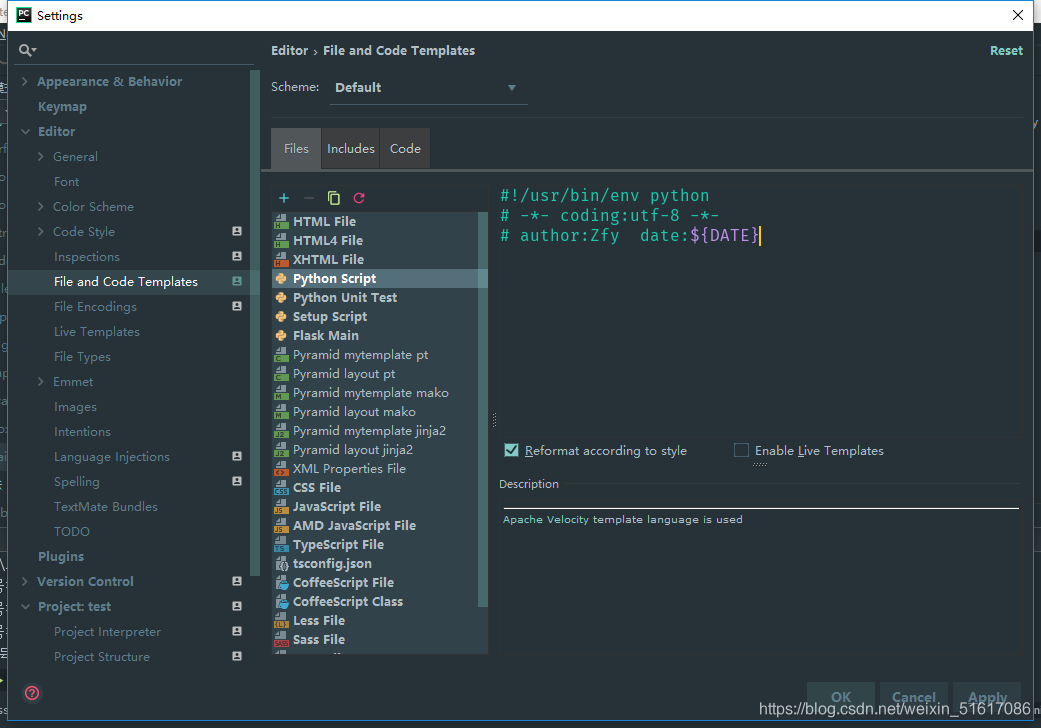
Task: Click the remove template minus icon
Action: [309, 198]
